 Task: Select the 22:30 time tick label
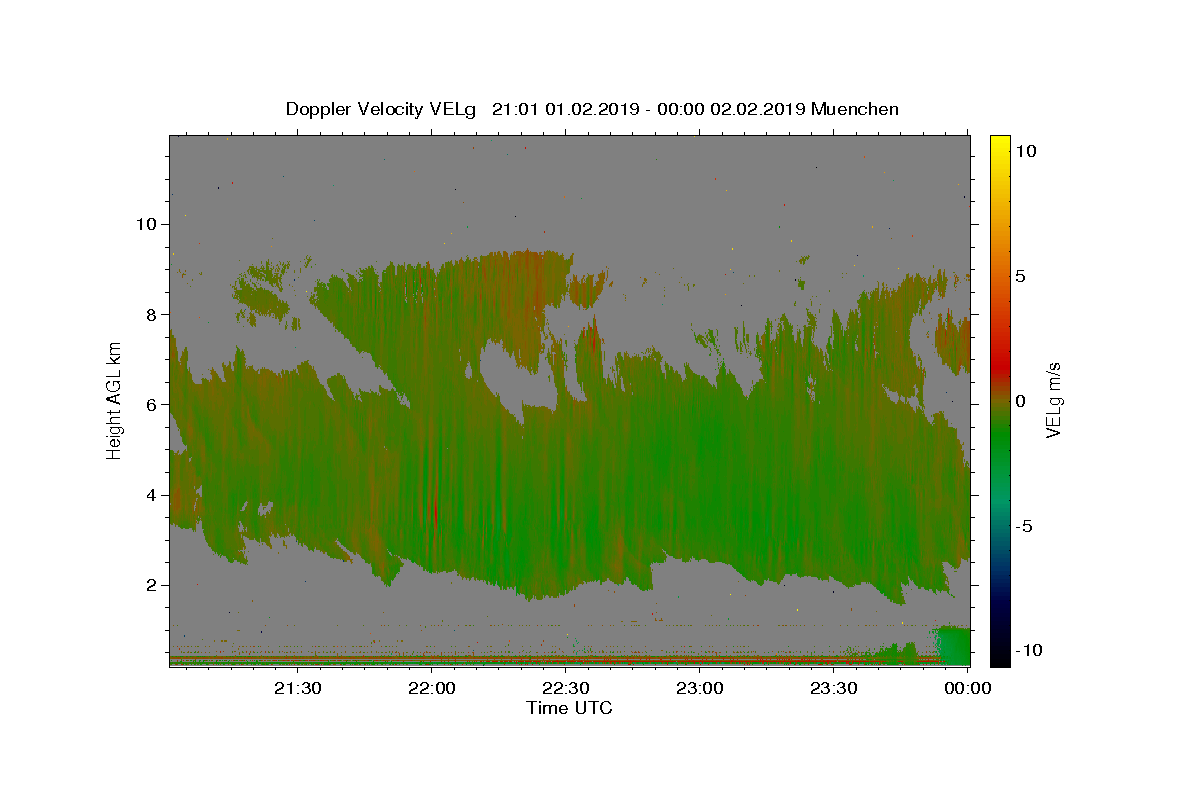(566, 688)
